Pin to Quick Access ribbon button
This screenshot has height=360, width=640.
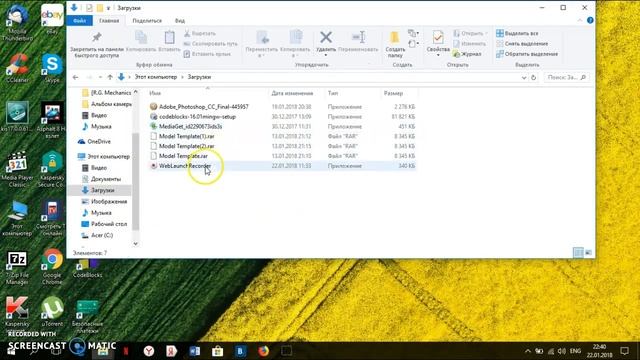[97, 44]
